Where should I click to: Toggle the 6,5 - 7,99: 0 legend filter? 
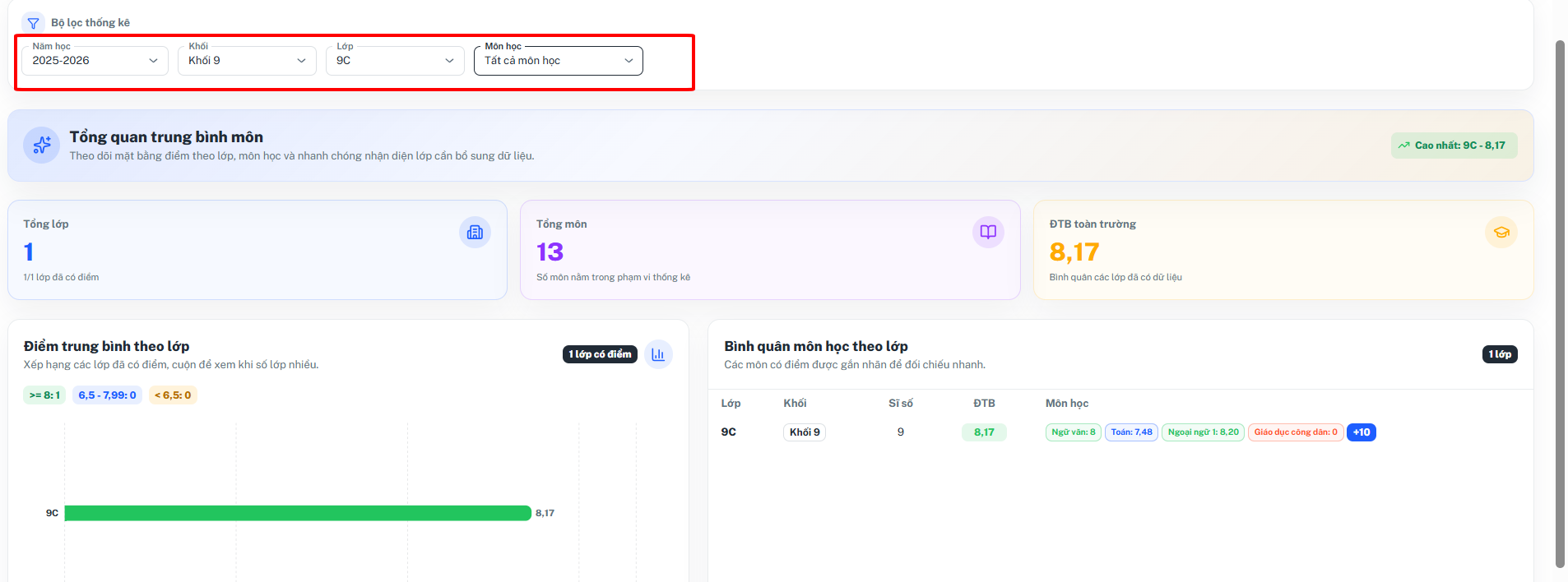(107, 395)
